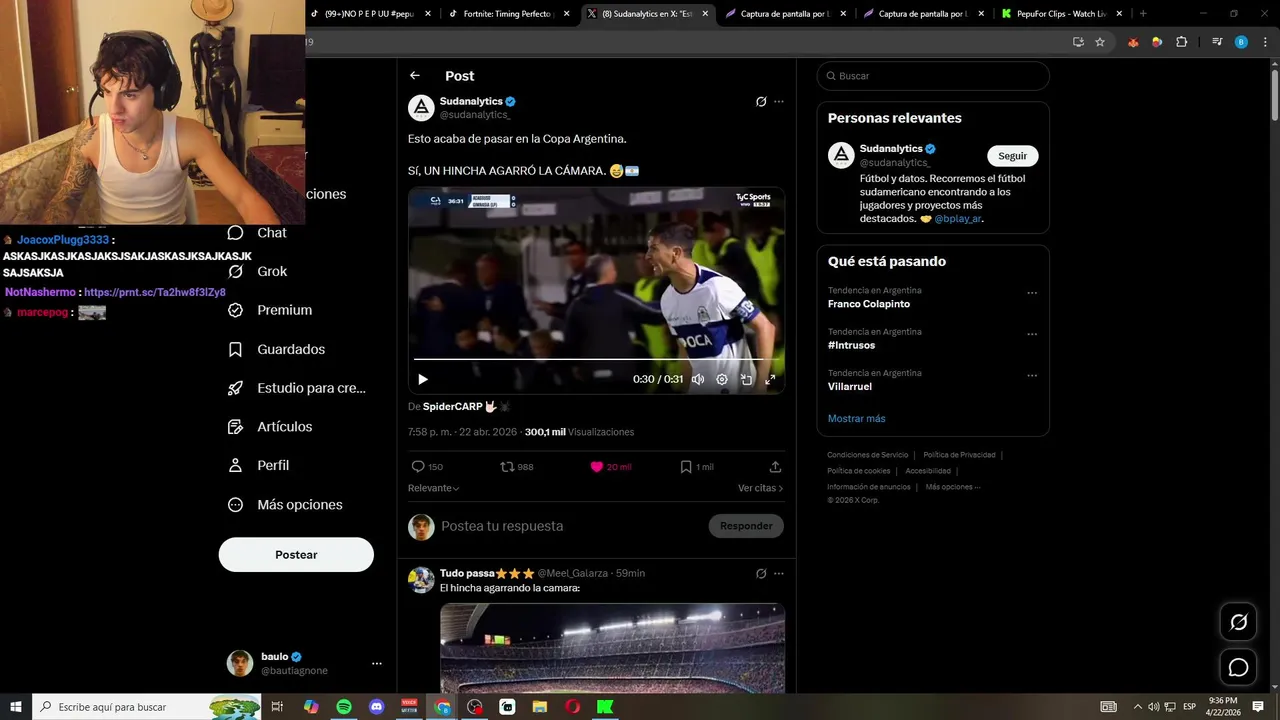Screen dimensions: 1280x720
Task: Switch to PepuFor Clips tab
Action: [x=1060, y=14]
